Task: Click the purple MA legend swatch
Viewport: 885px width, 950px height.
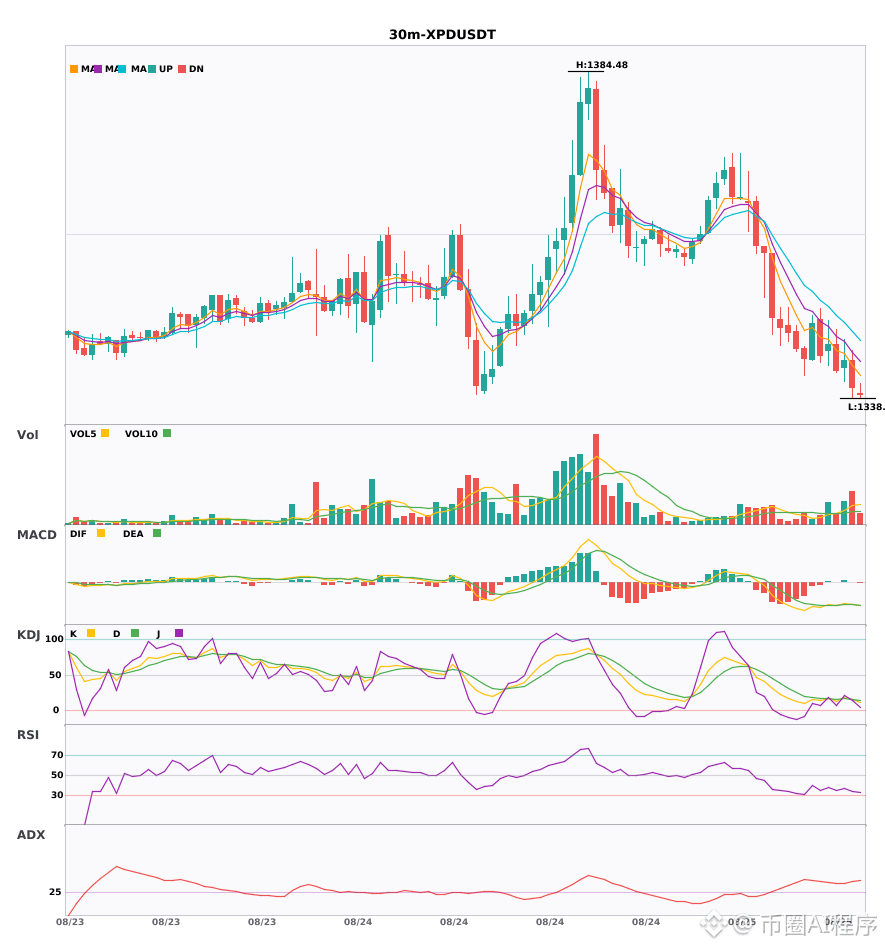Action: 98,69
